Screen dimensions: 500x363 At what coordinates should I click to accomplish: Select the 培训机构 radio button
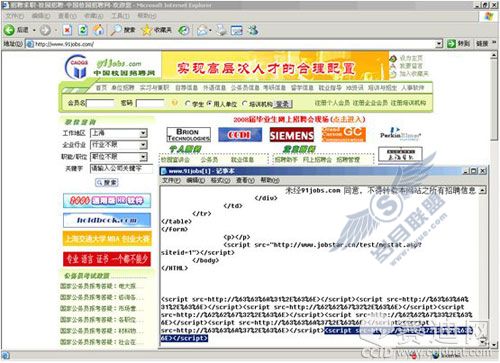(x=245, y=104)
